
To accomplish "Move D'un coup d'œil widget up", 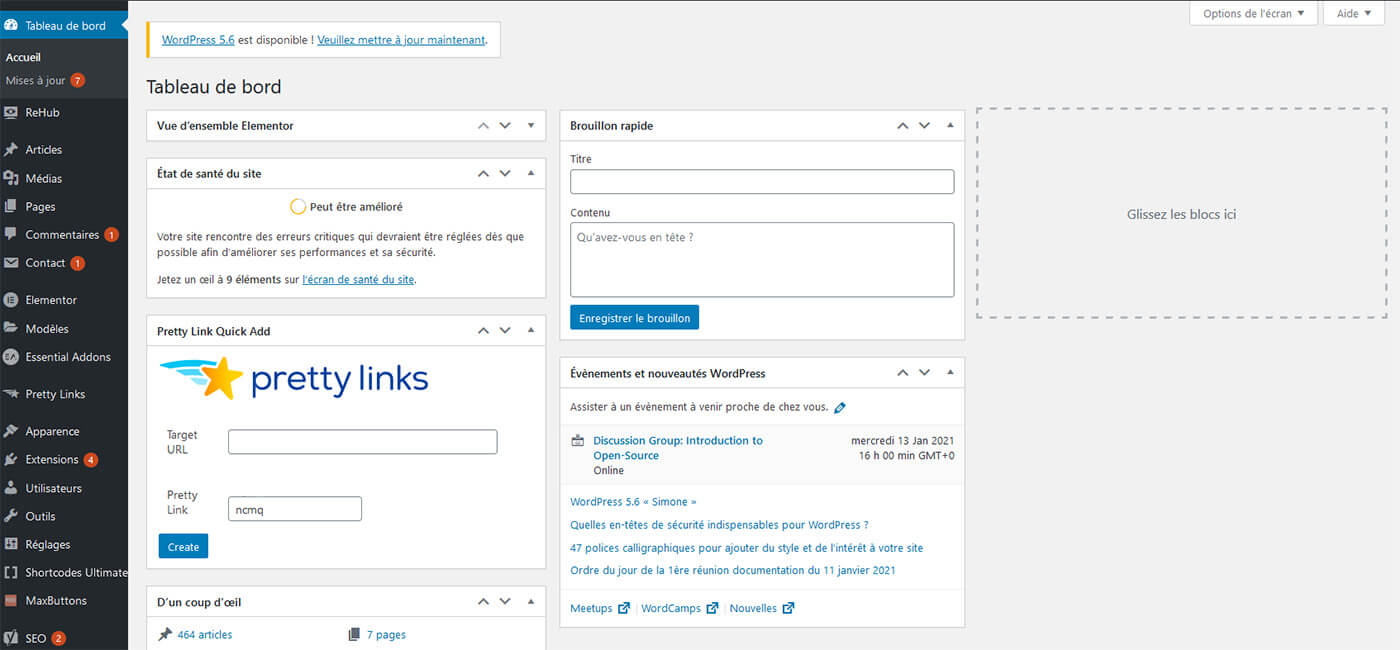I will pyautogui.click(x=484, y=602).
